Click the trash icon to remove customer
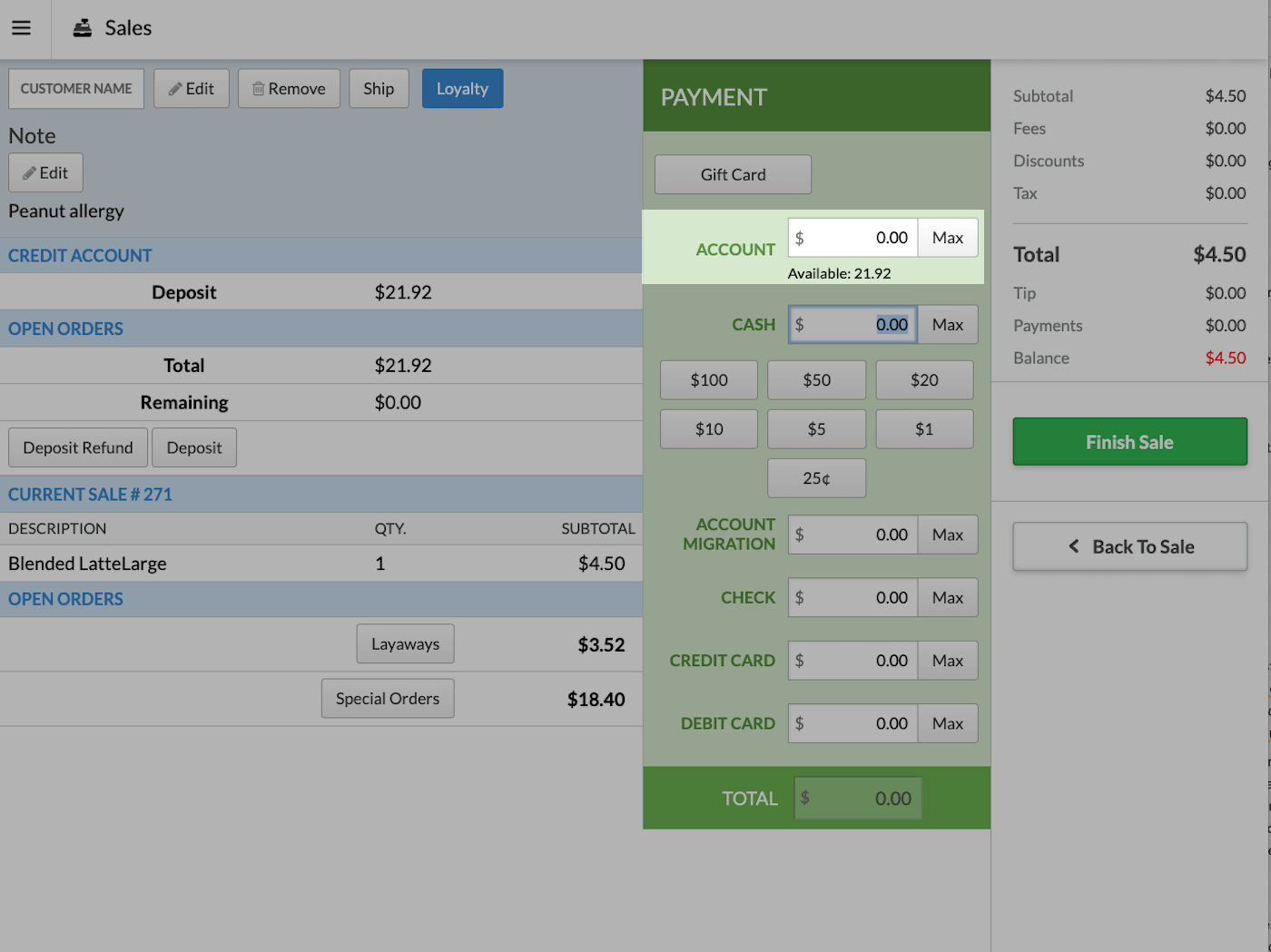 259,88
